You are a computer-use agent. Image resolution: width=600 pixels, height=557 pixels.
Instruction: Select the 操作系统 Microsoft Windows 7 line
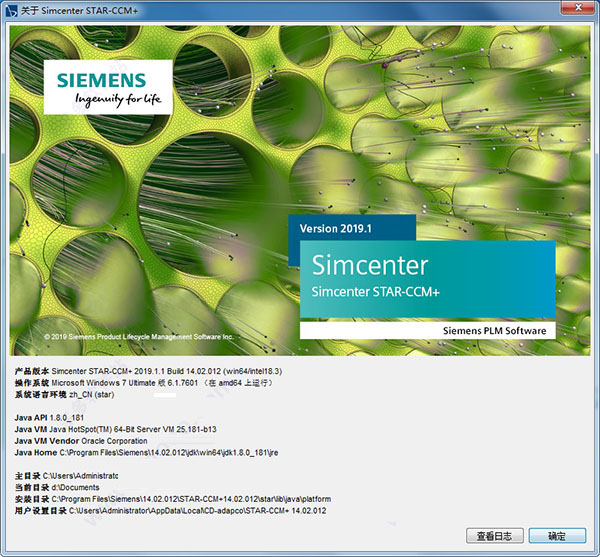[144, 383]
